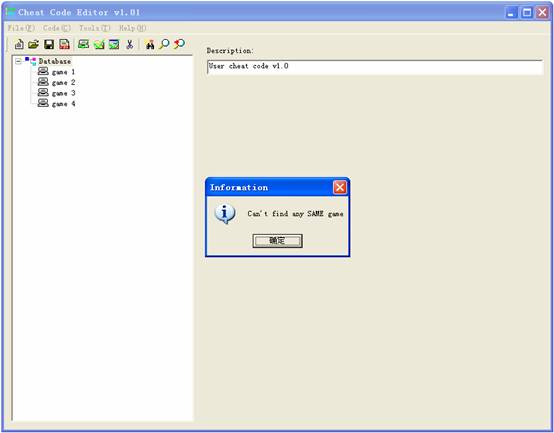Collapse the Database tree node
The image size is (554, 433).
(x=18, y=61)
